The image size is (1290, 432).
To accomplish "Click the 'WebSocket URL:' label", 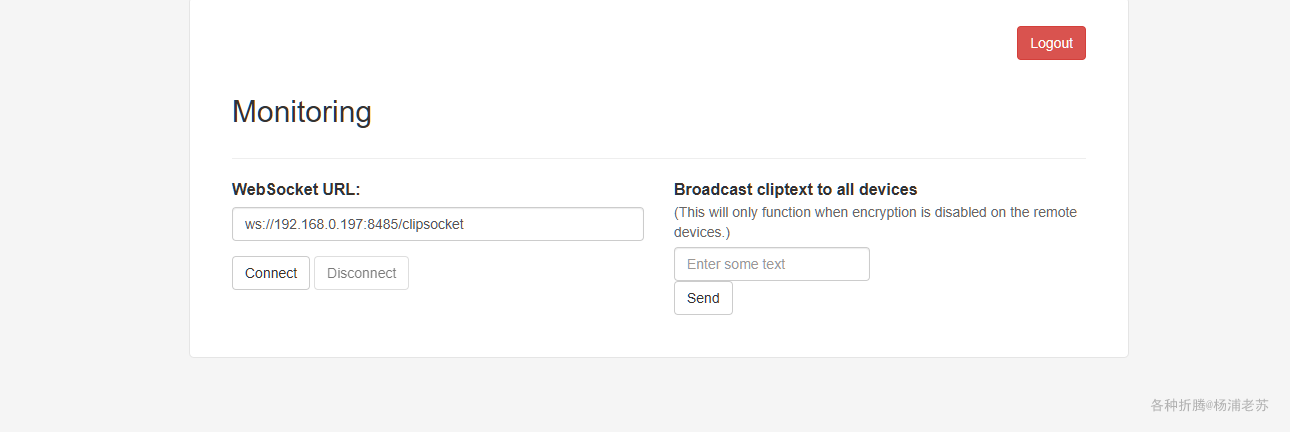I will 296,189.
